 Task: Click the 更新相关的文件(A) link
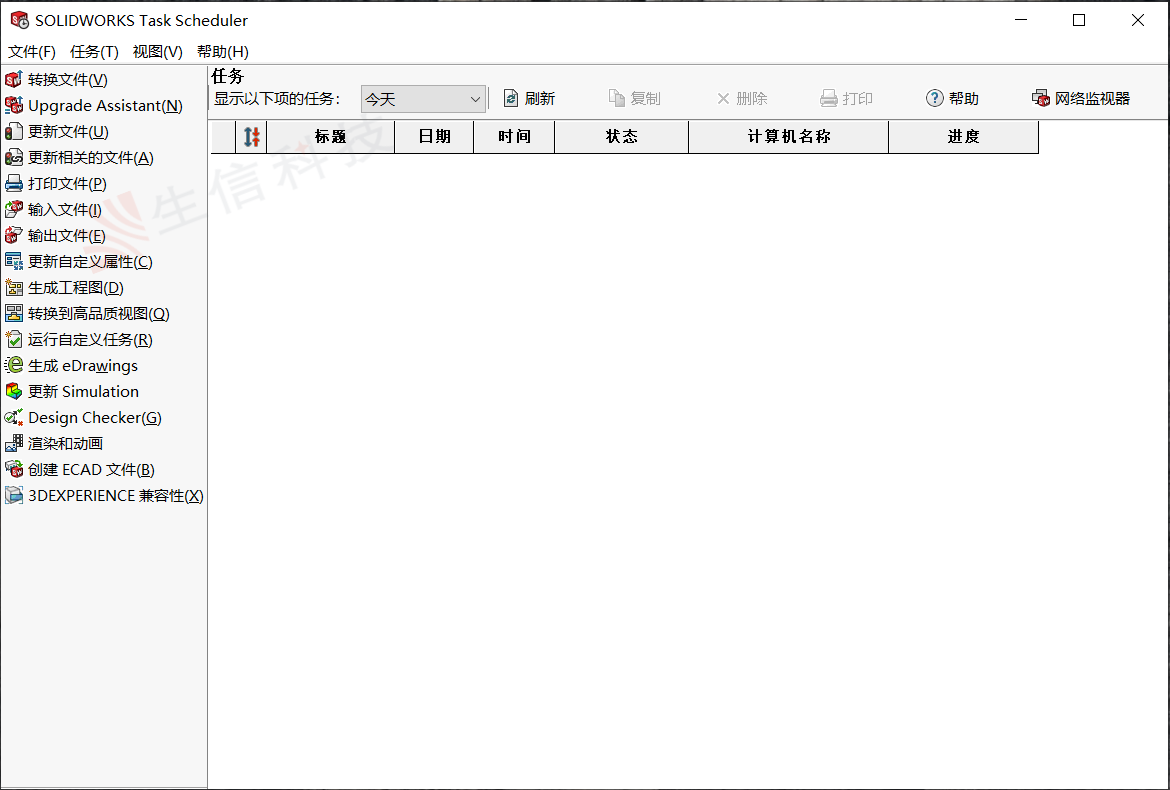click(x=90, y=158)
